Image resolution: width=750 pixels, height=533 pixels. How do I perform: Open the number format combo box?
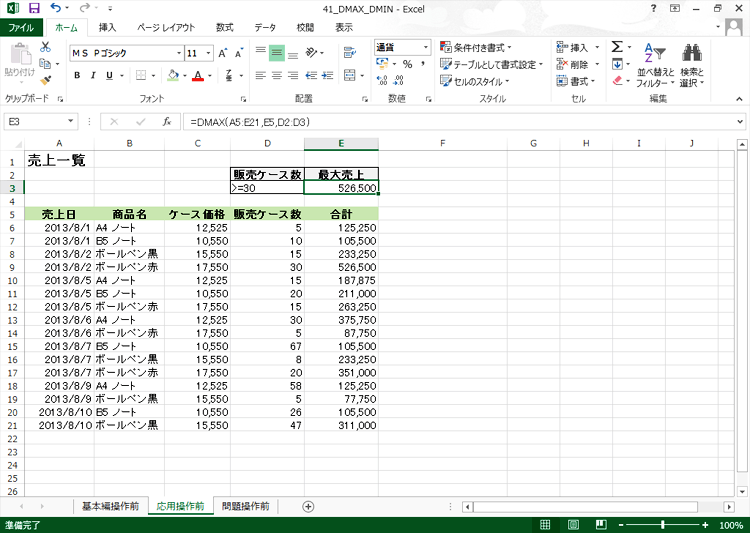pyautogui.click(x=402, y=47)
